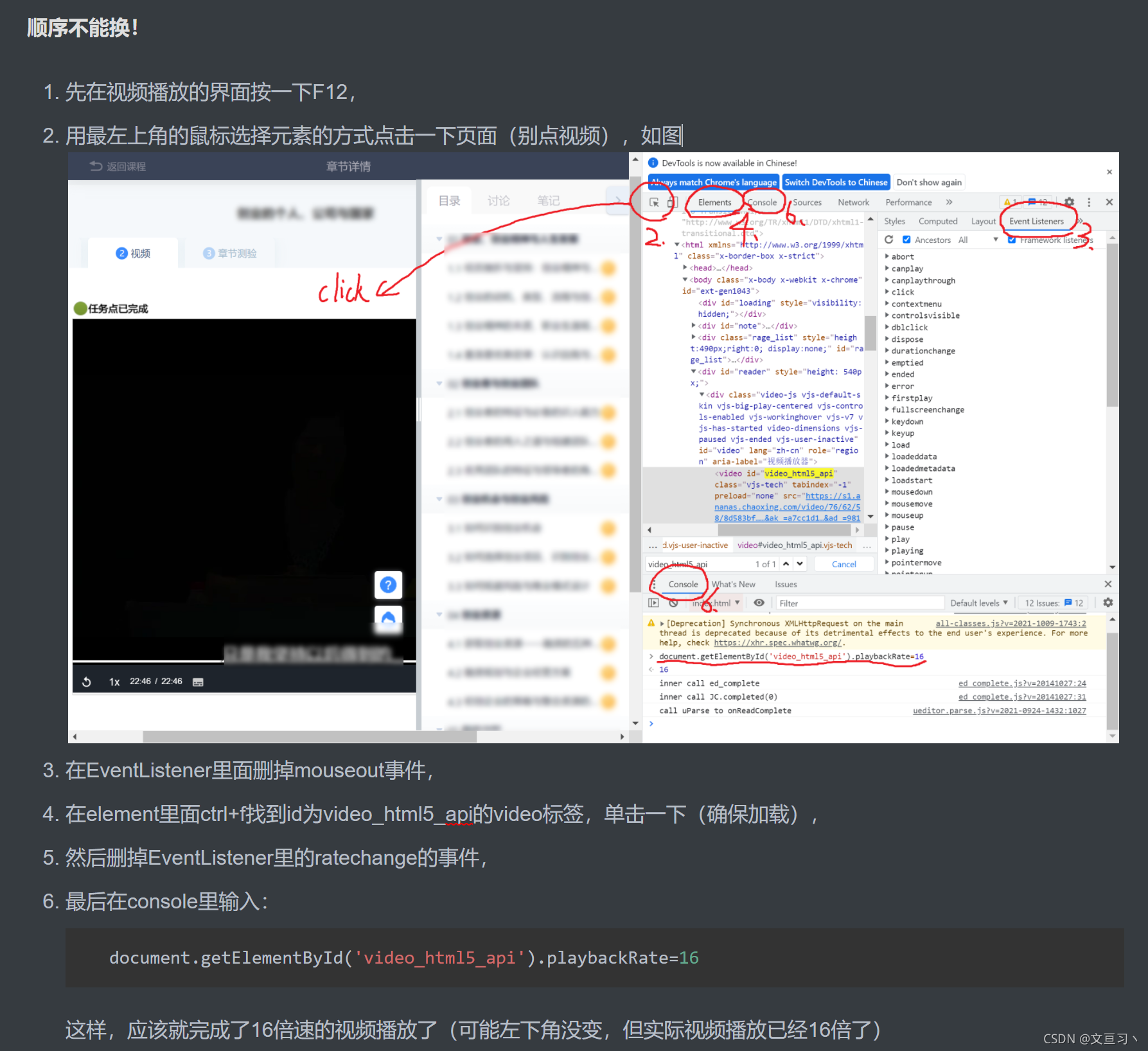The width and height of the screenshot is (1148, 1051).
Task: Expand the Deprecation warning message
Action: coord(662,623)
